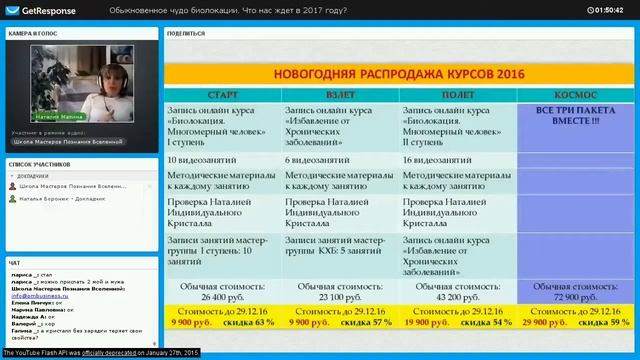
Task: Select the СТАРТ column header
Action: pyautogui.click(x=222, y=95)
